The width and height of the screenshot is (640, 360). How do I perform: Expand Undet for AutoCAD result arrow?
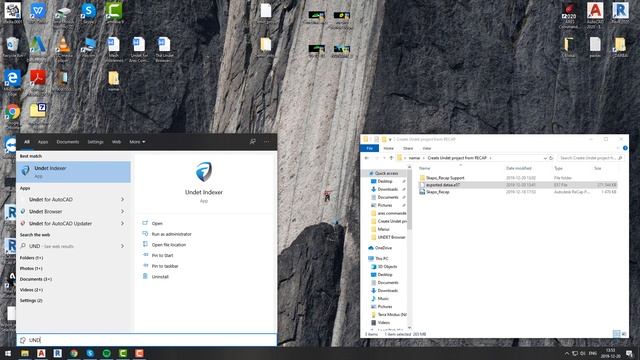122,200
